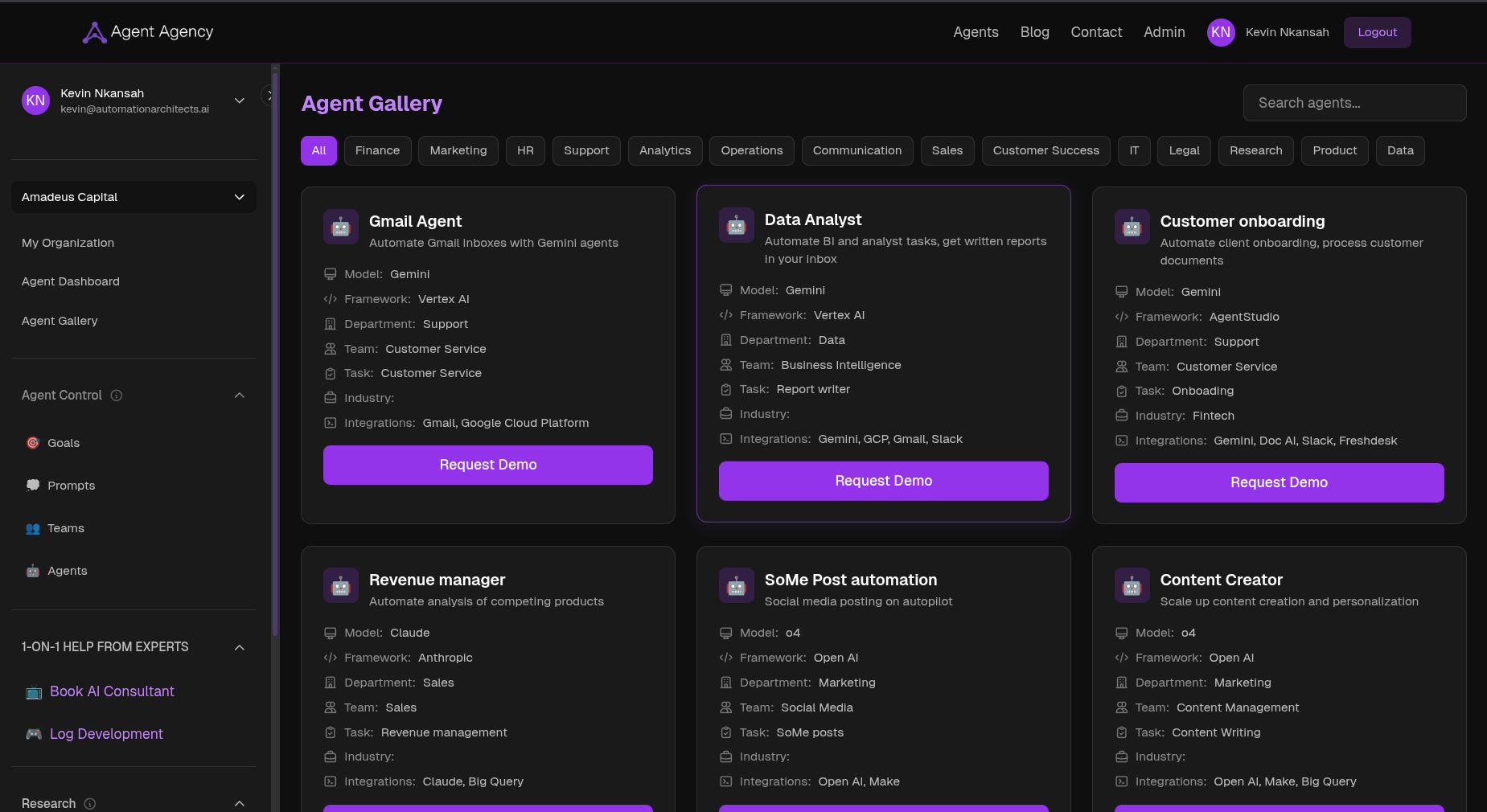Click the Prompts speech bubble icon
This screenshot has width=1487, height=812.
tap(33, 486)
